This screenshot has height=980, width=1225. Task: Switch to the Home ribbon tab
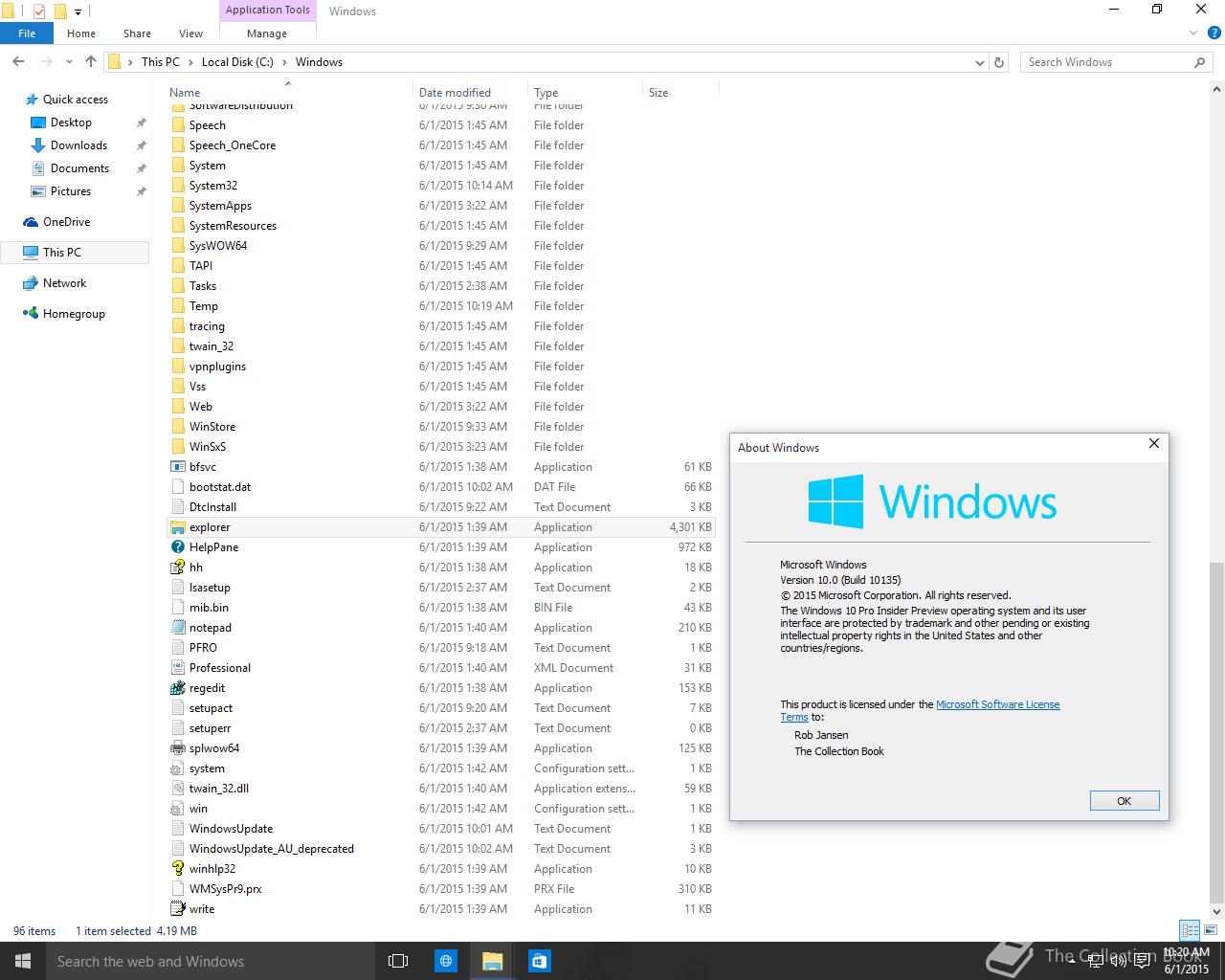pos(81,33)
